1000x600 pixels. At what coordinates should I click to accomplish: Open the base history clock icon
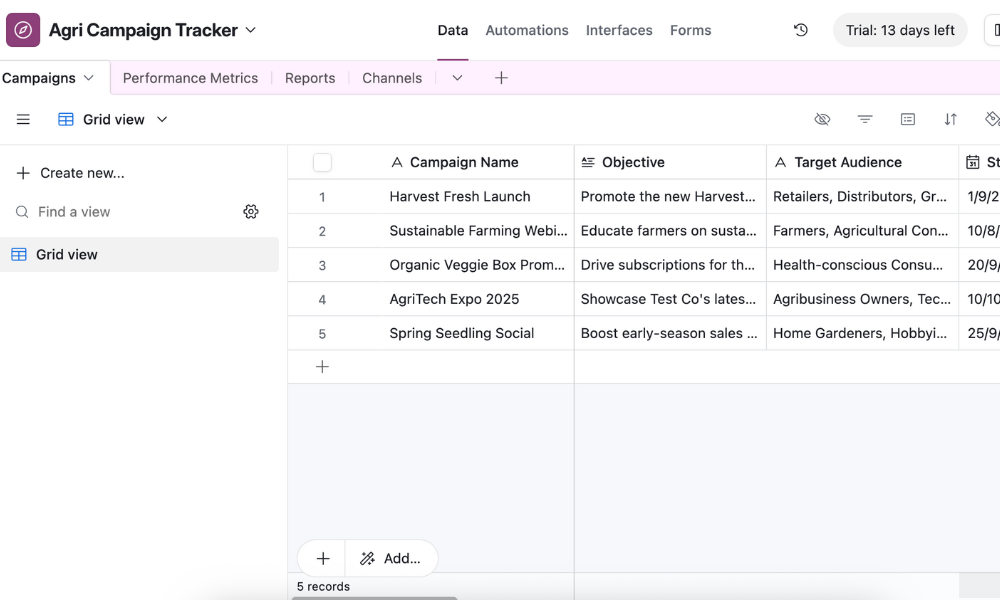[801, 30]
